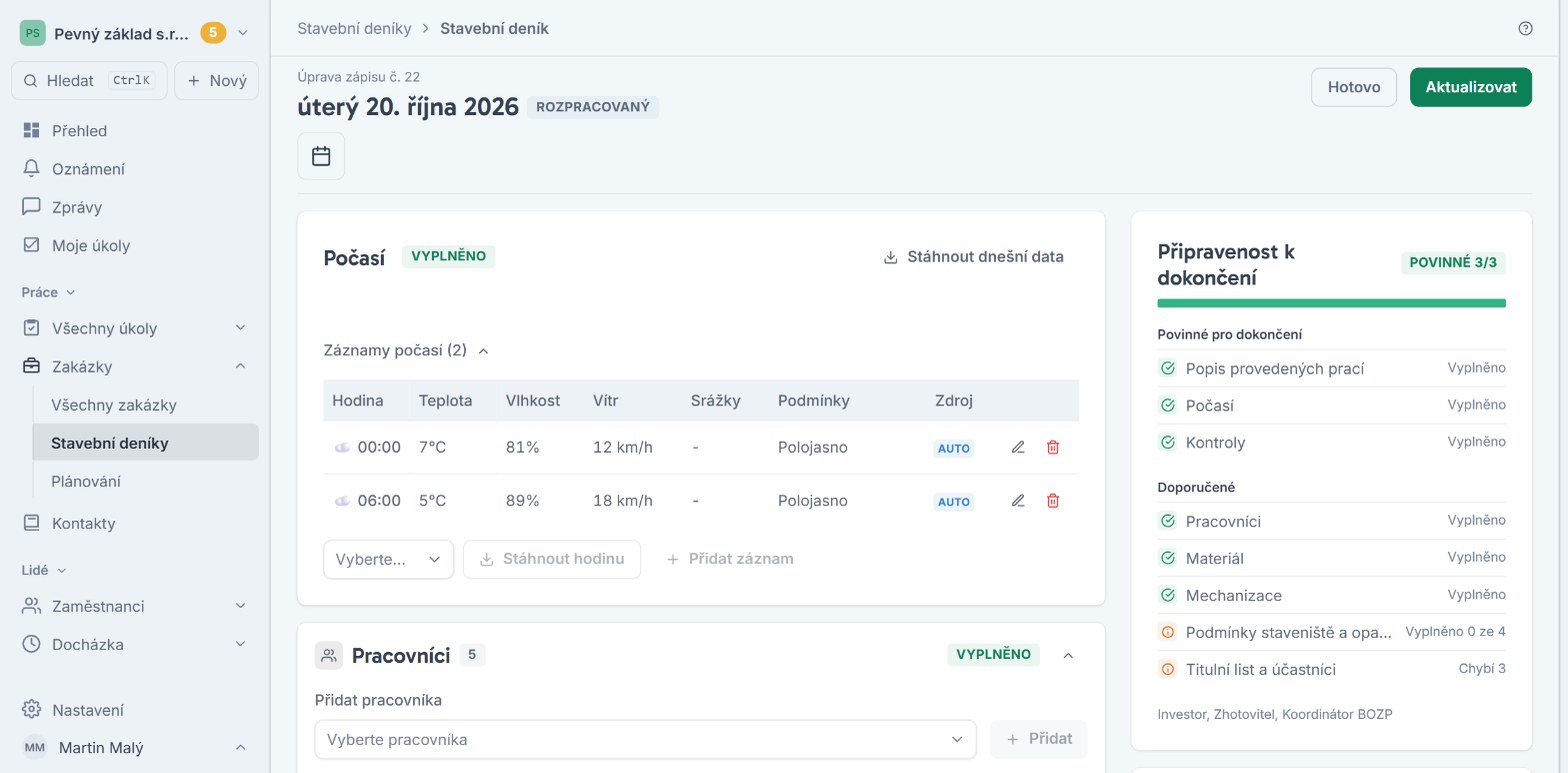Open Nastavení
Screen dimensions: 1568x773
[135, 710]
